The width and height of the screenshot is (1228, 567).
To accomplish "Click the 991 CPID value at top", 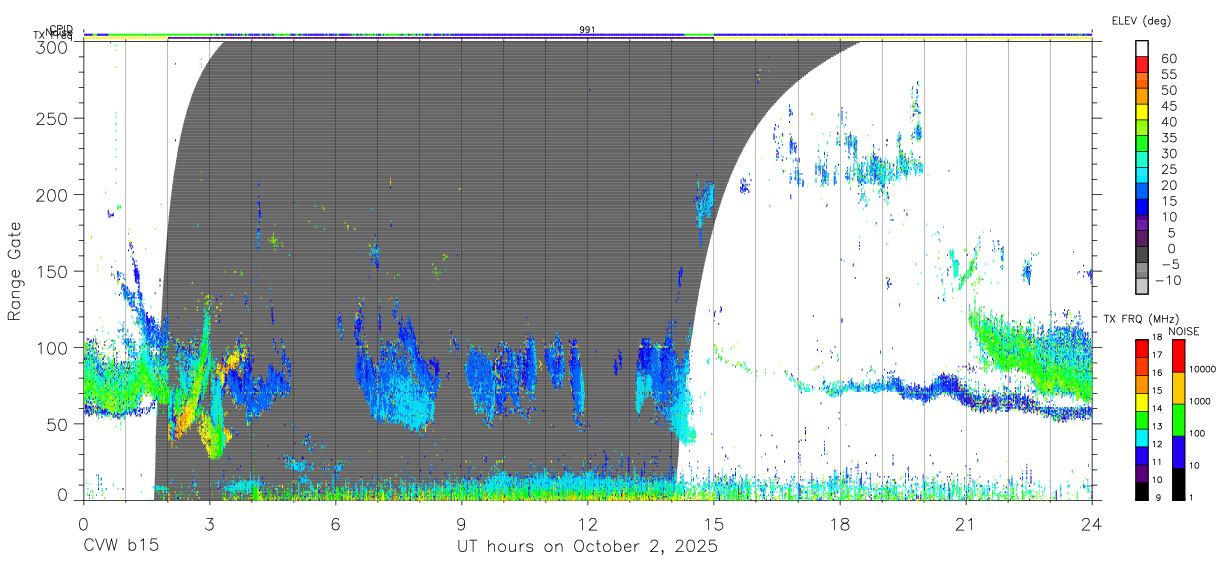I will pos(587,29).
